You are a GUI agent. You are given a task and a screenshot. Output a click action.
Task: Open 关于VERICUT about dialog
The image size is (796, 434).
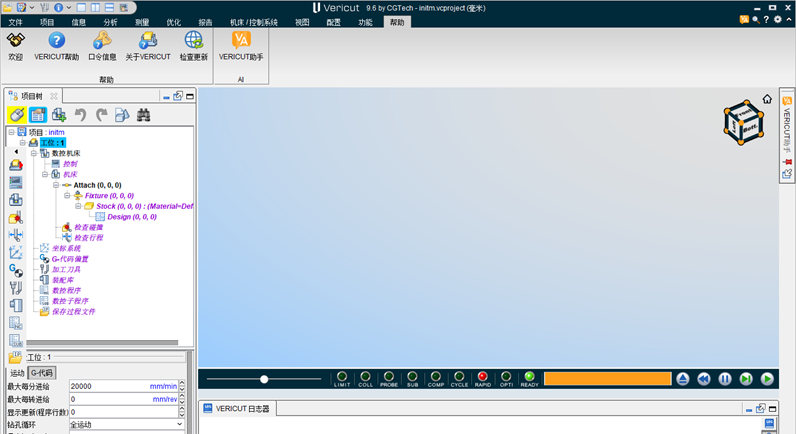pyautogui.click(x=148, y=46)
